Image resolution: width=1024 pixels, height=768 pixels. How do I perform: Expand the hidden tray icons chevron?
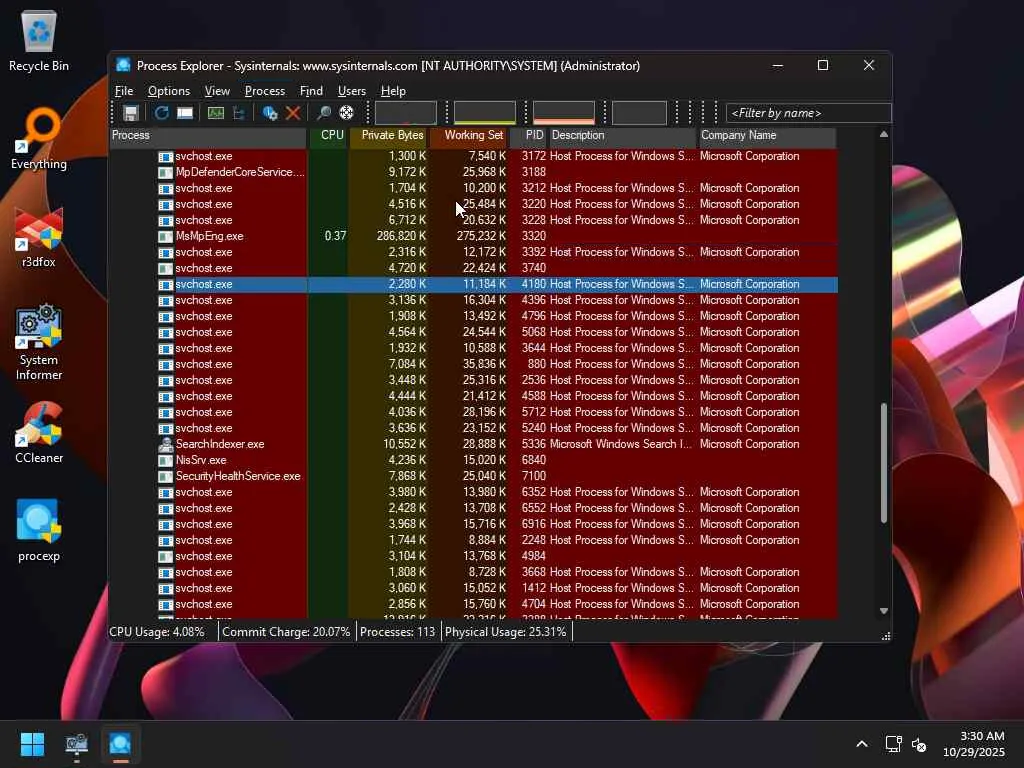862,744
